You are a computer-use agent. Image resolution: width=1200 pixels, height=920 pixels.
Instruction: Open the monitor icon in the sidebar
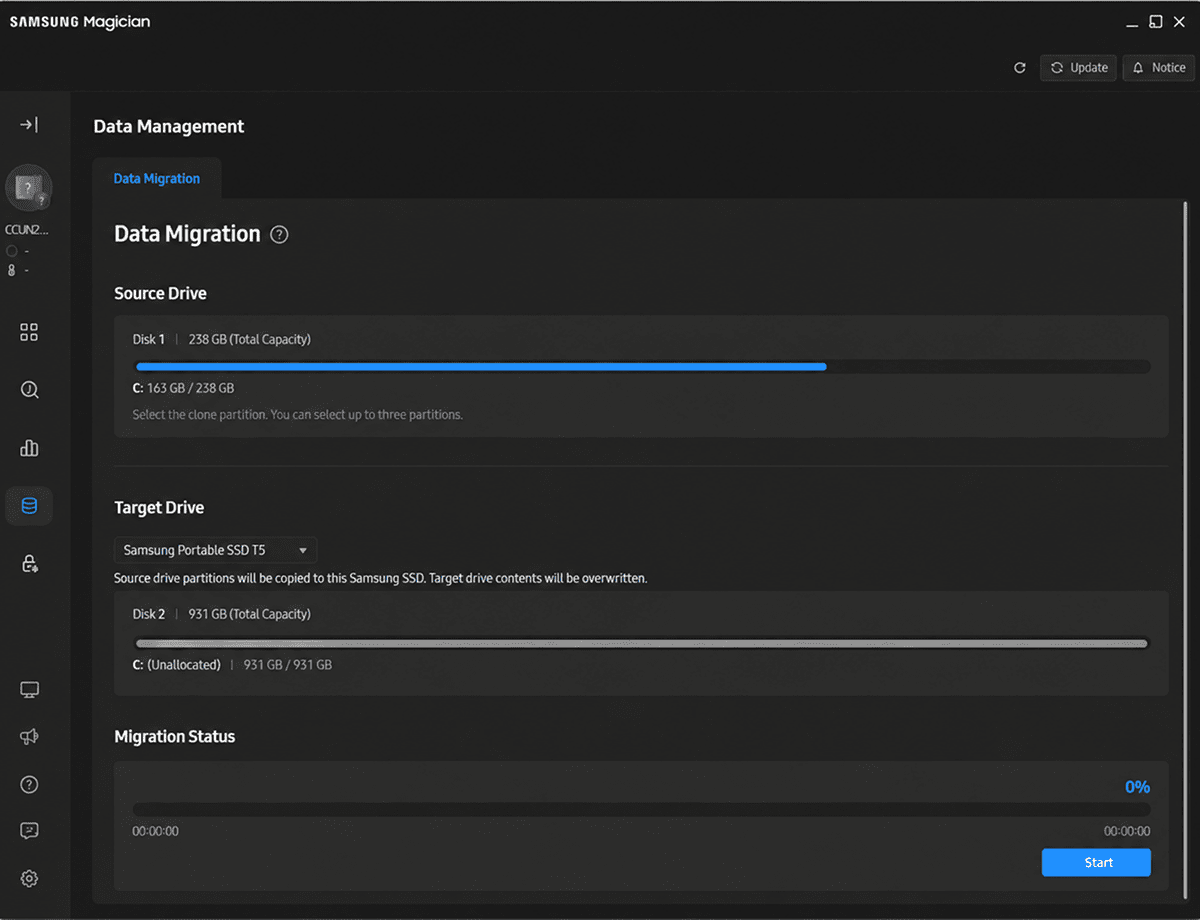29,690
